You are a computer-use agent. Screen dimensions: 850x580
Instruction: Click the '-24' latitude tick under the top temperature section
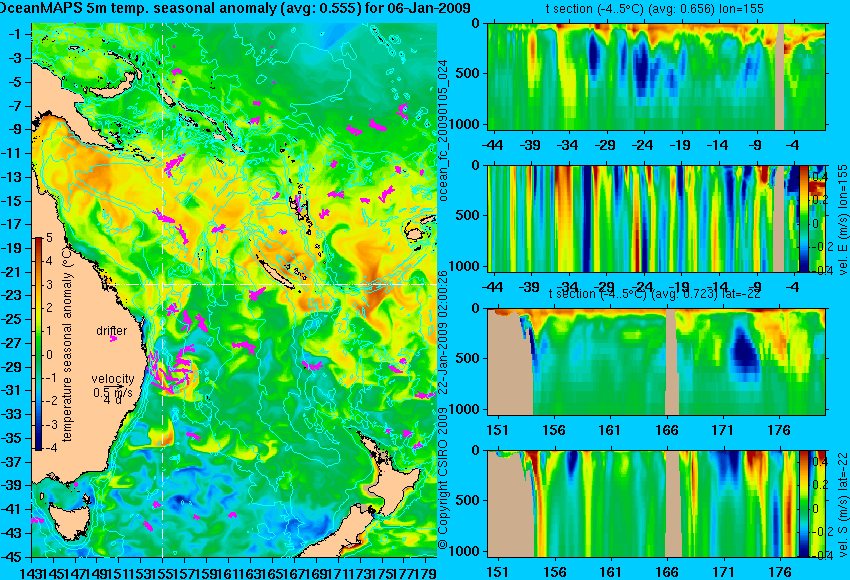(x=642, y=145)
